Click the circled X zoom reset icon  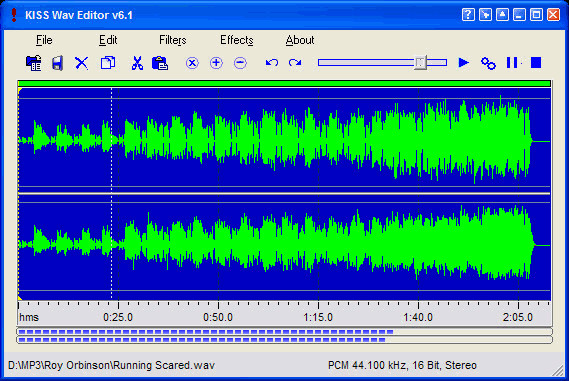pos(192,63)
